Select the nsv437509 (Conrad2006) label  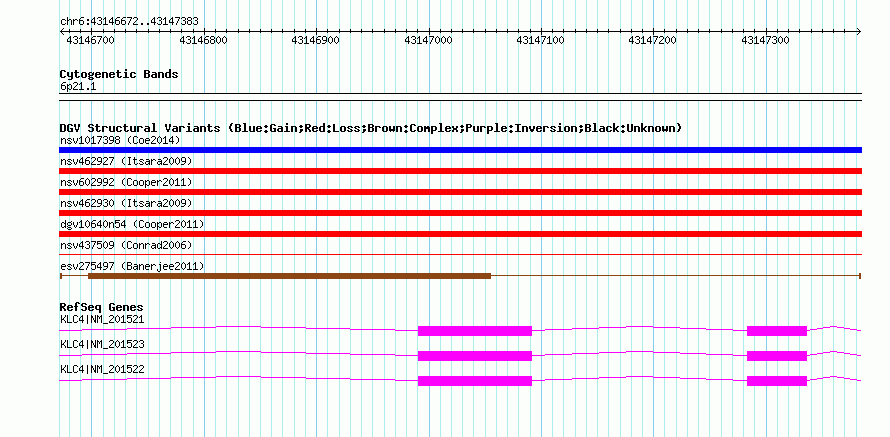tap(126, 245)
